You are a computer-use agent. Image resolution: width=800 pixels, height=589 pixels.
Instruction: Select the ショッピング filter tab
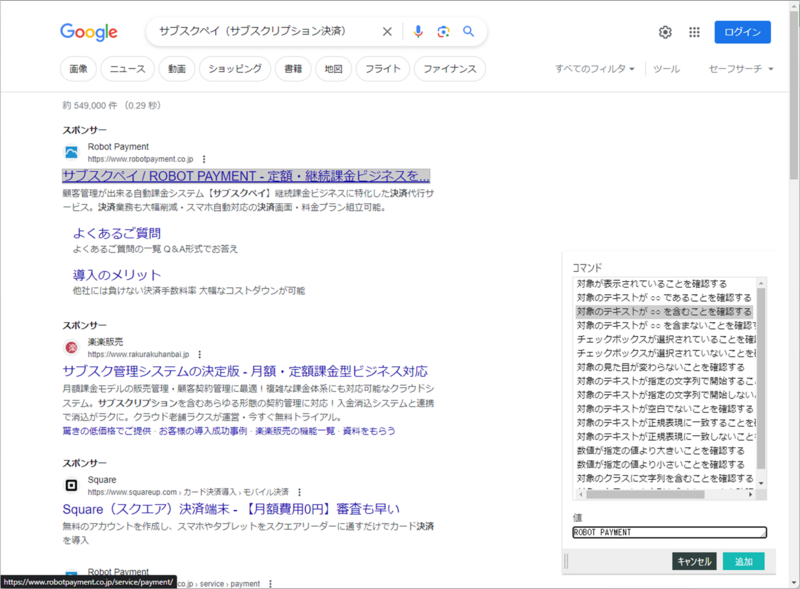point(235,69)
